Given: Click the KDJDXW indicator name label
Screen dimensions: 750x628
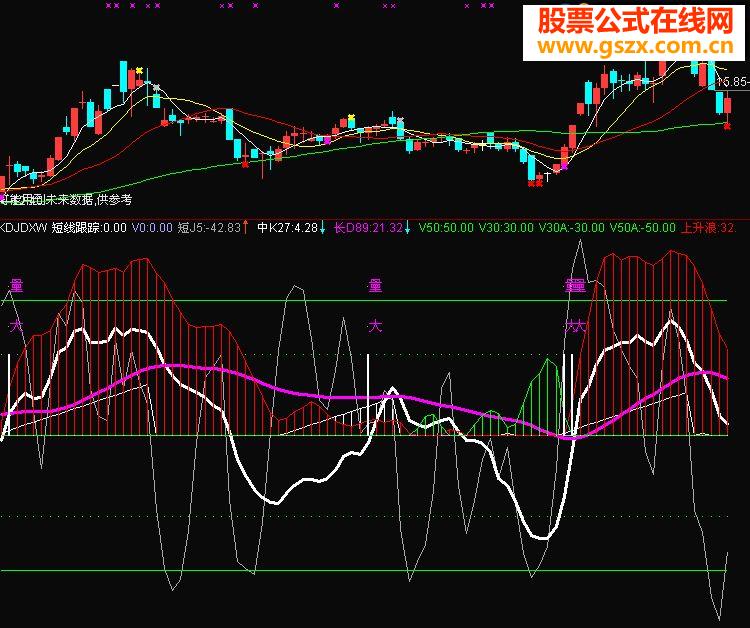Looking at the screenshot, I should pyautogui.click(x=23, y=228).
